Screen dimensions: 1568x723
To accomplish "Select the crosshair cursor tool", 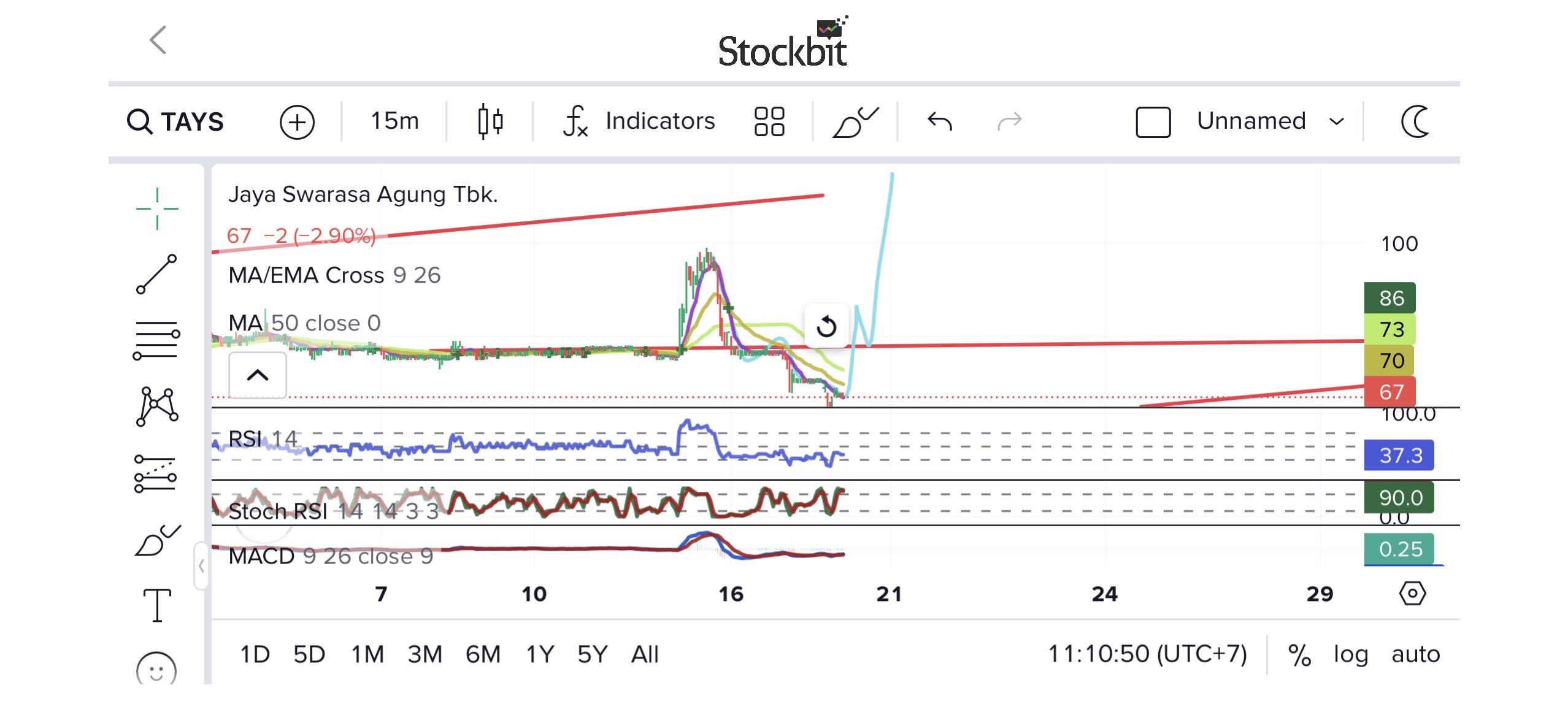I will click(x=157, y=208).
